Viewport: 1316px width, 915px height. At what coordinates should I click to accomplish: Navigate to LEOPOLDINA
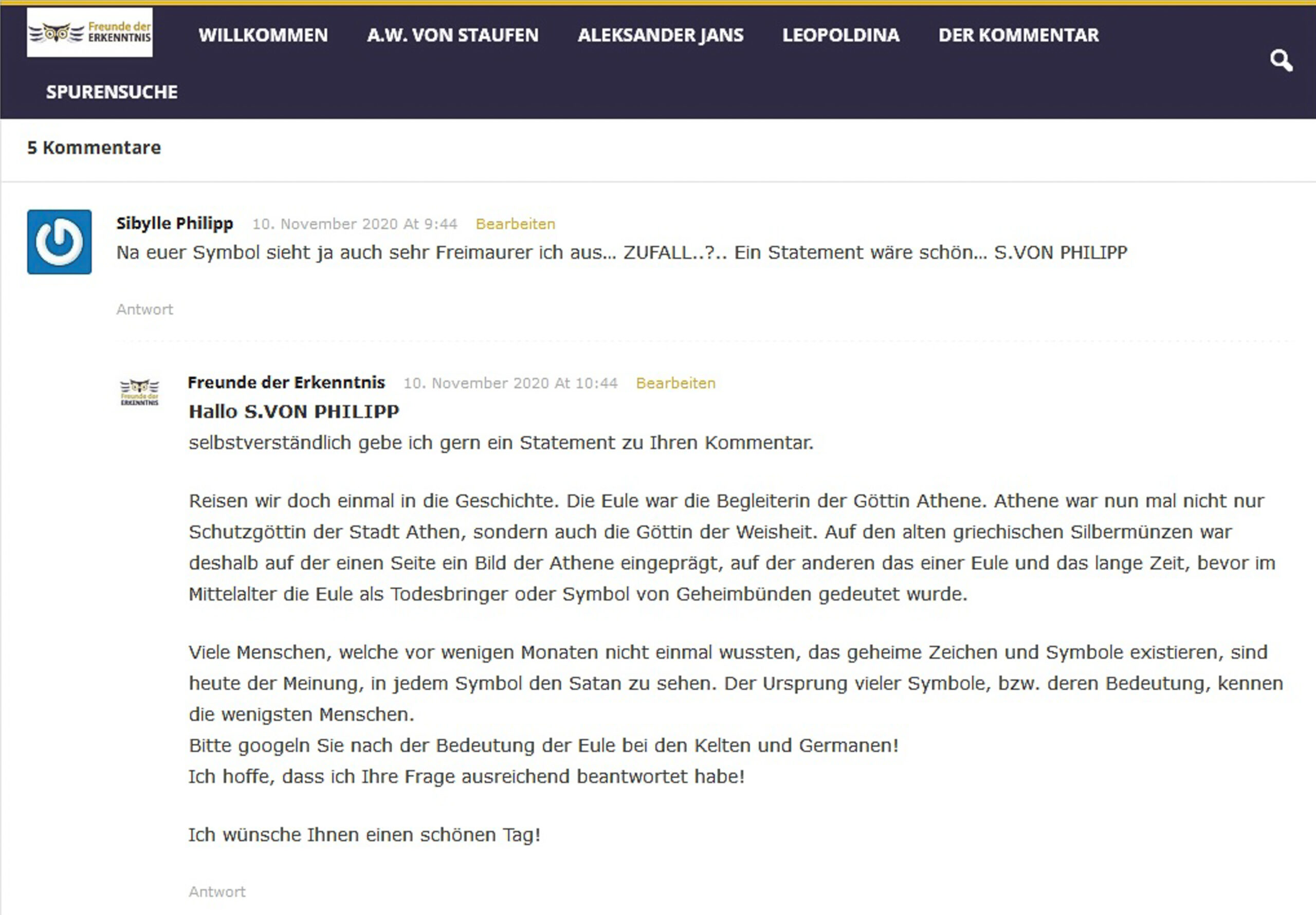841,35
